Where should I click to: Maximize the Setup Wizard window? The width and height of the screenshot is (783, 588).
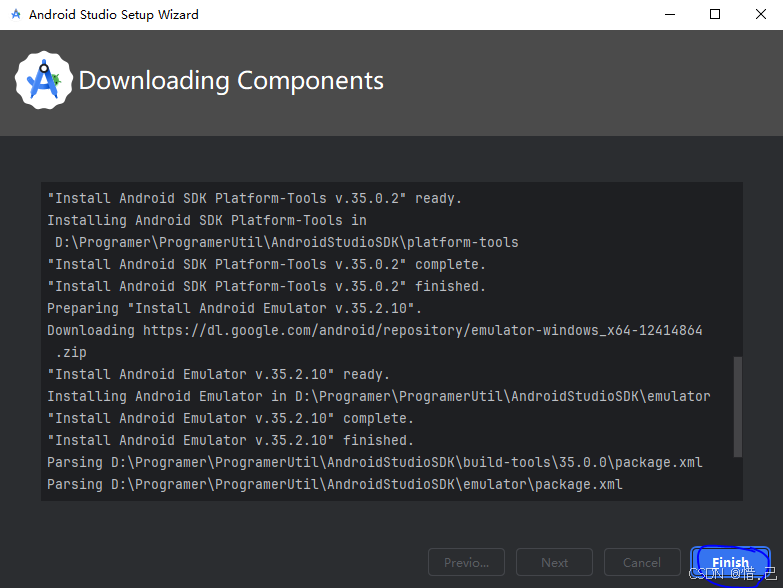click(715, 14)
